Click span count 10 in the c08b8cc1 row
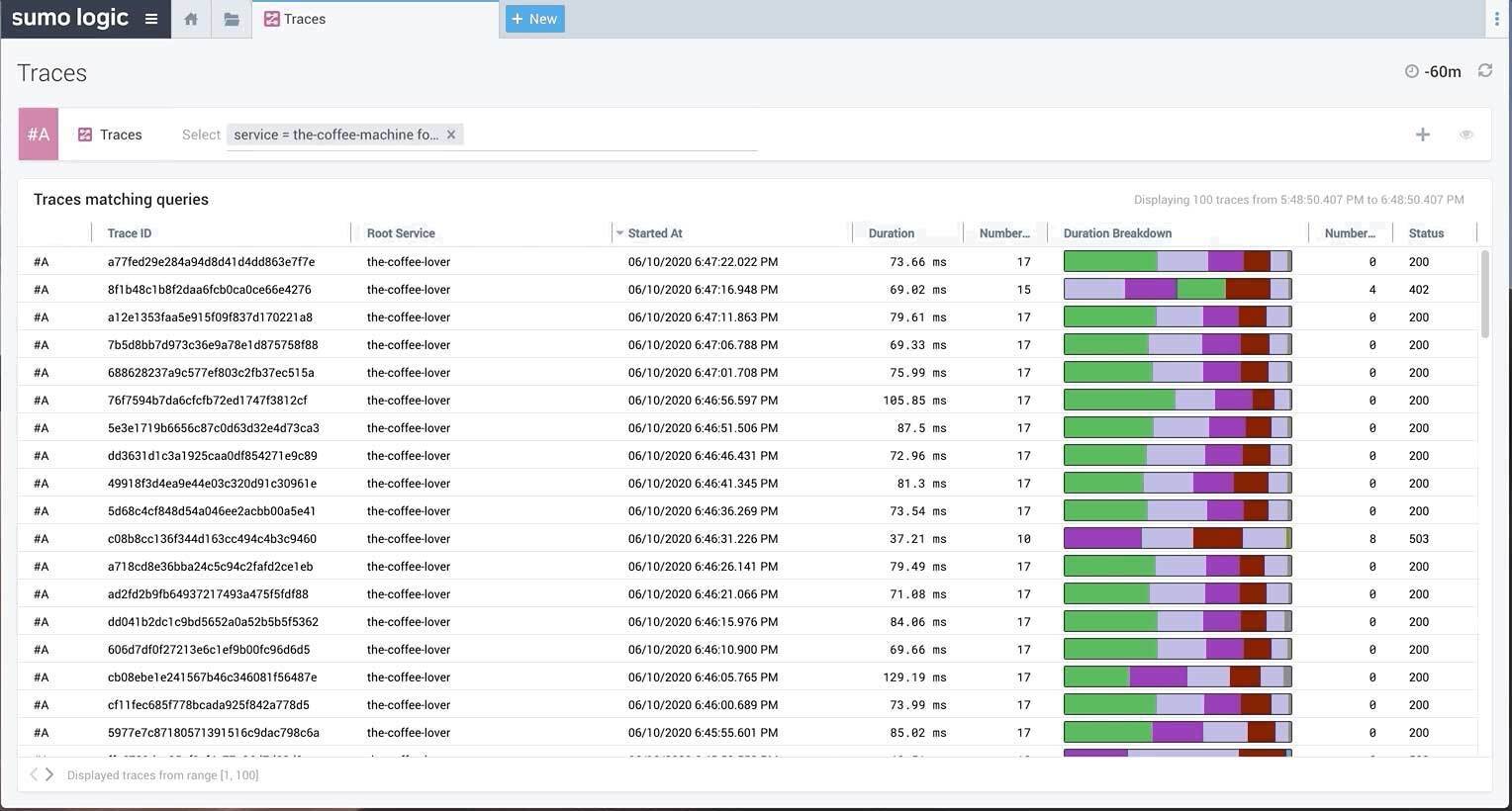Viewport: 1512px width, 811px height. (x=1023, y=539)
